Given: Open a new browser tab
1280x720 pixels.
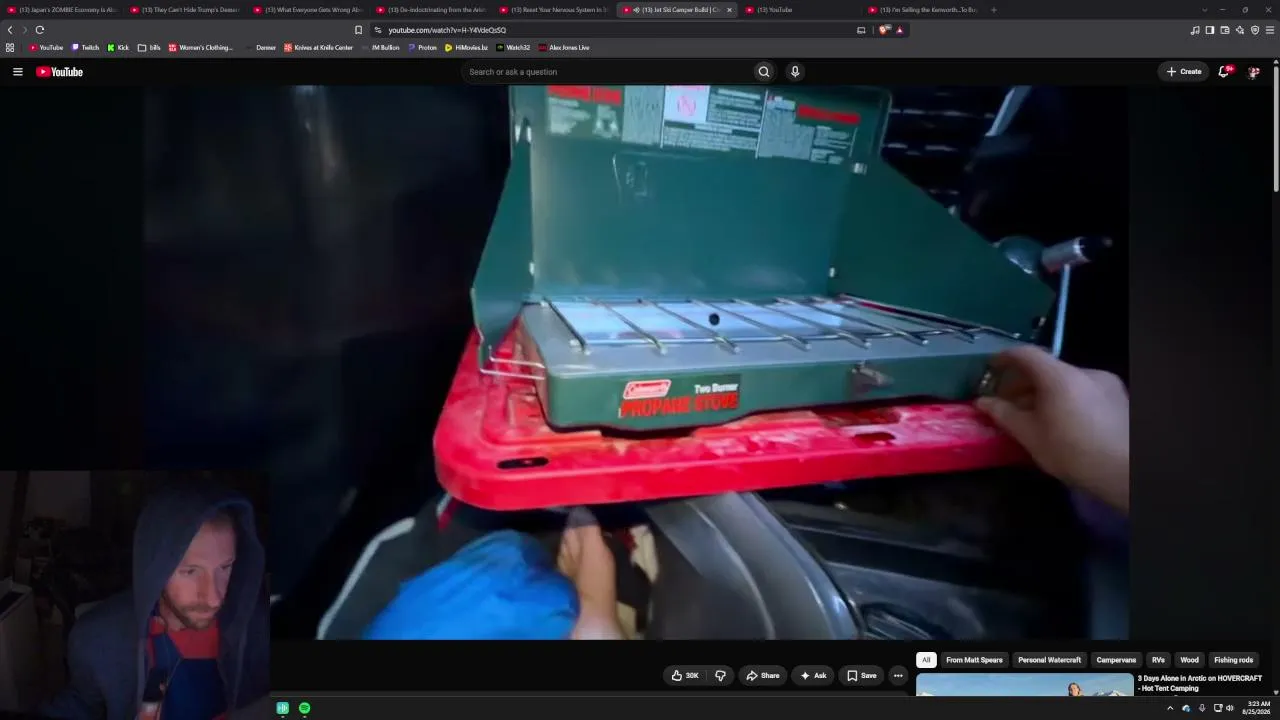Looking at the screenshot, I should 993,10.
